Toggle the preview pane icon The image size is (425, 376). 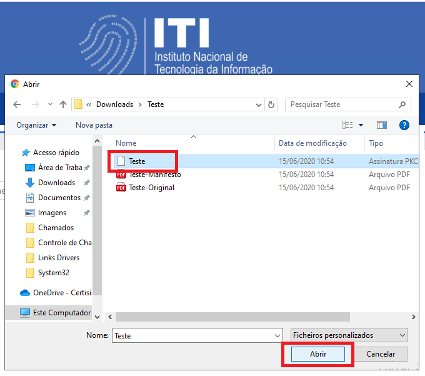click(382, 125)
